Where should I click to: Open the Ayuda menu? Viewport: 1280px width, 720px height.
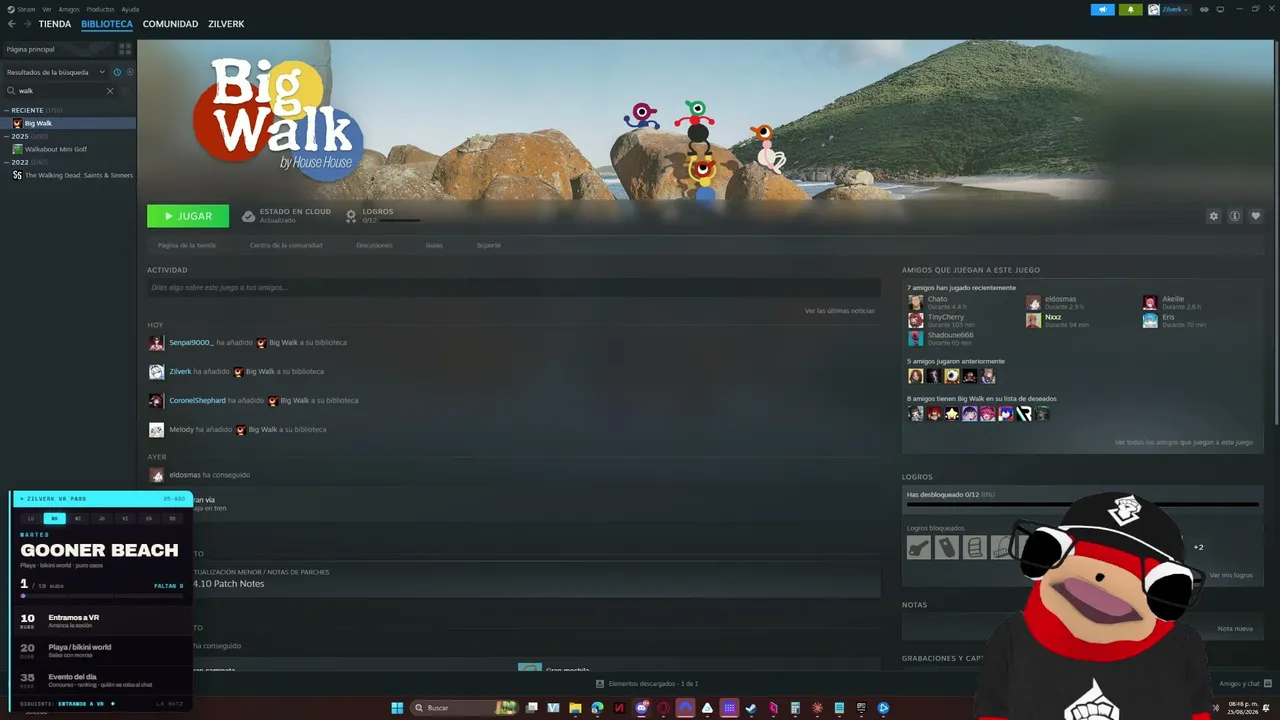130,9
